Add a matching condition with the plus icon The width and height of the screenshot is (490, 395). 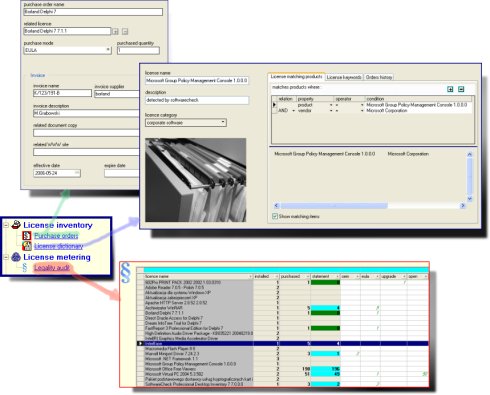tap(450, 89)
